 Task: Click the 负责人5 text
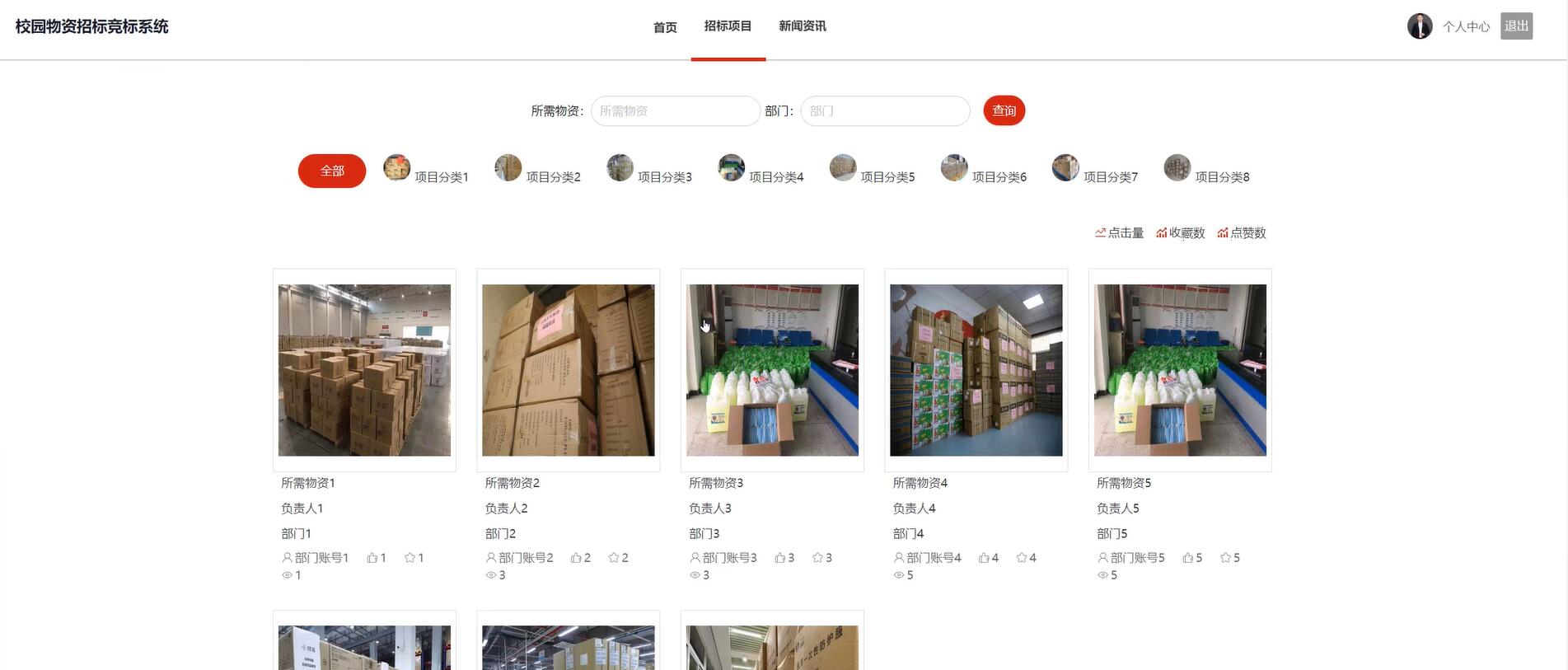point(1118,508)
